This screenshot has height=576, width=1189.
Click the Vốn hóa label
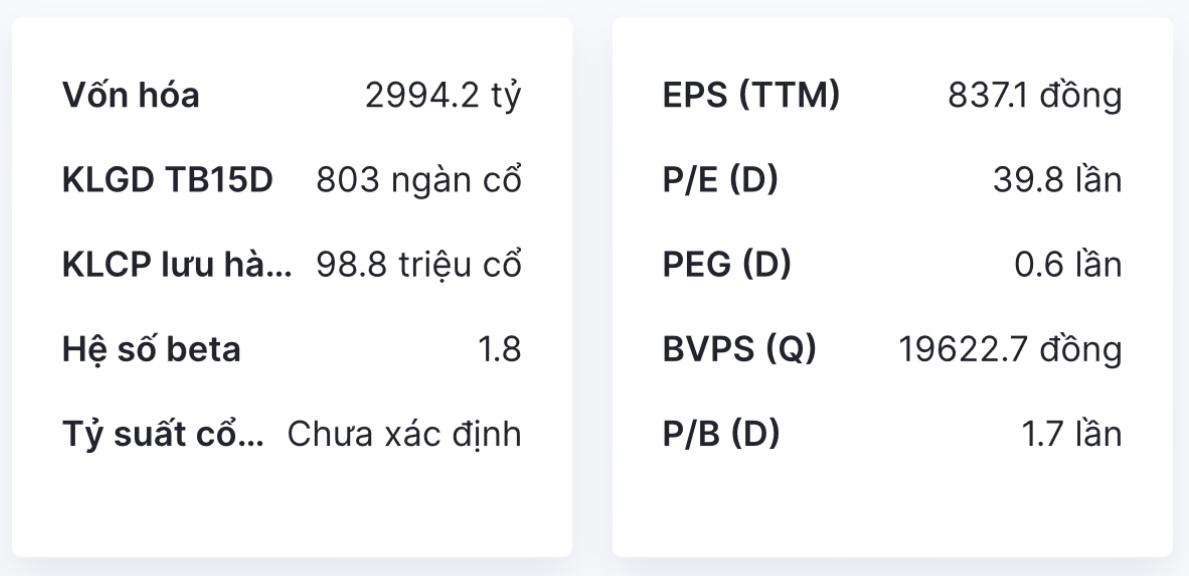pos(131,96)
